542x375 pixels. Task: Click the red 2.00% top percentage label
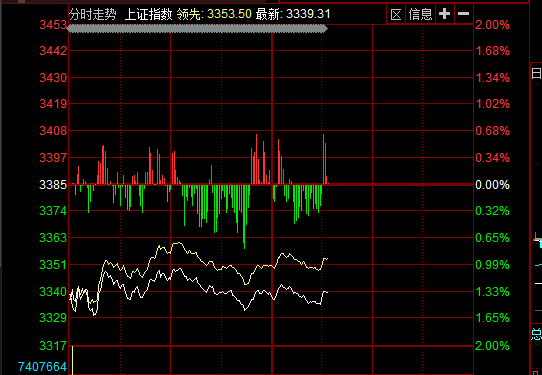[x=493, y=25]
